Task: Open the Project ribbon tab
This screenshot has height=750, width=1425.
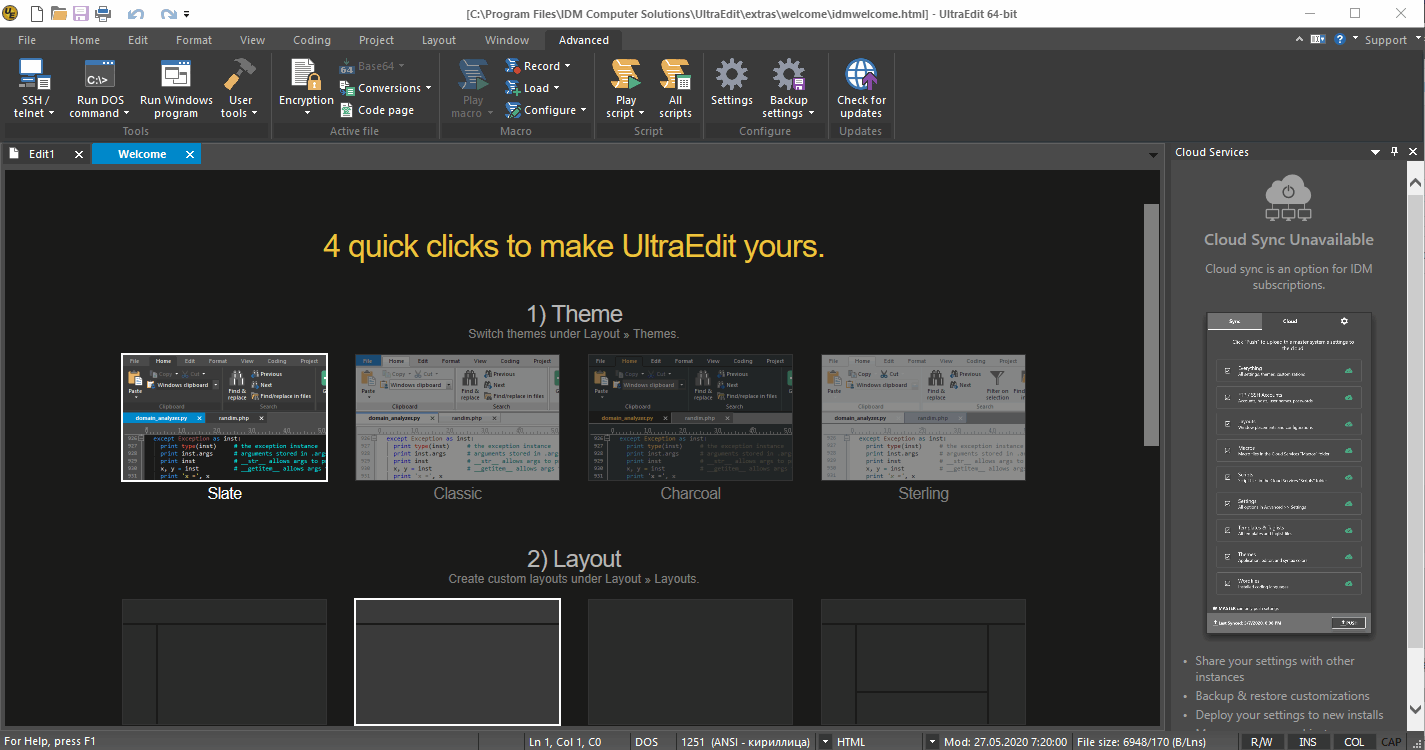Action: [x=377, y=40]
